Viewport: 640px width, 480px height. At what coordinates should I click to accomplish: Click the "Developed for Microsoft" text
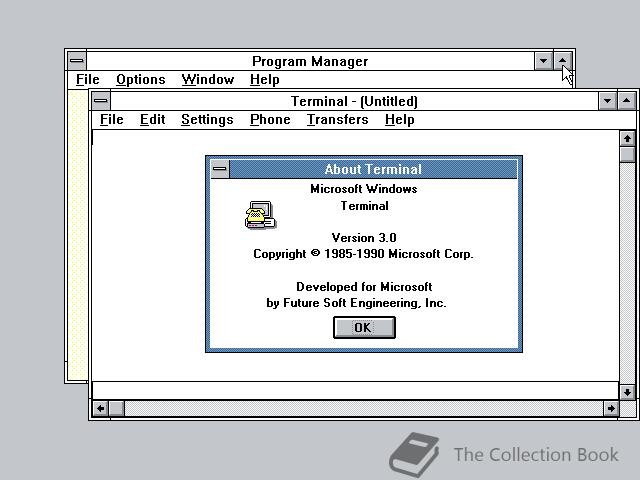[x=364, y=287]
